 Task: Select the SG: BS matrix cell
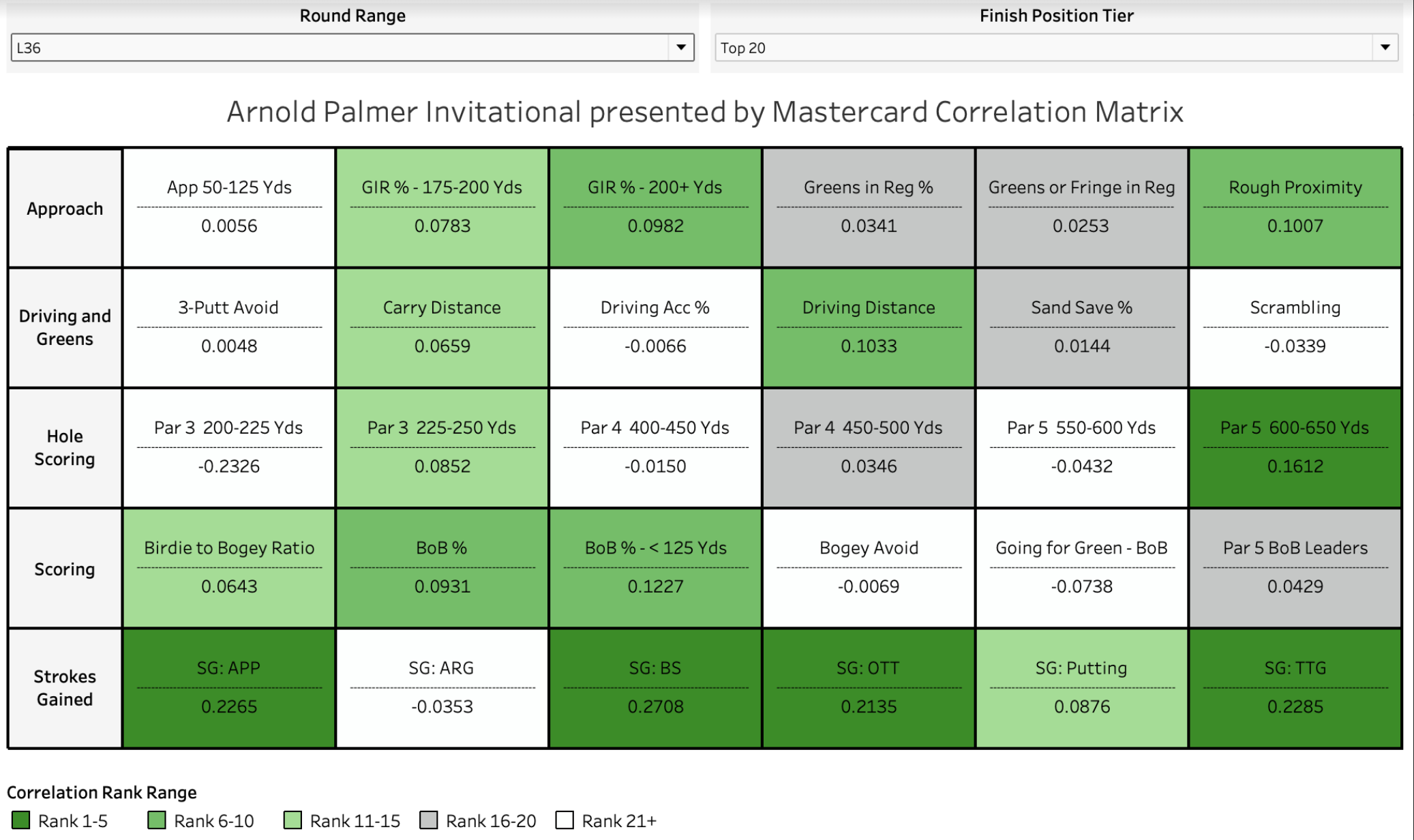point(655,688)
